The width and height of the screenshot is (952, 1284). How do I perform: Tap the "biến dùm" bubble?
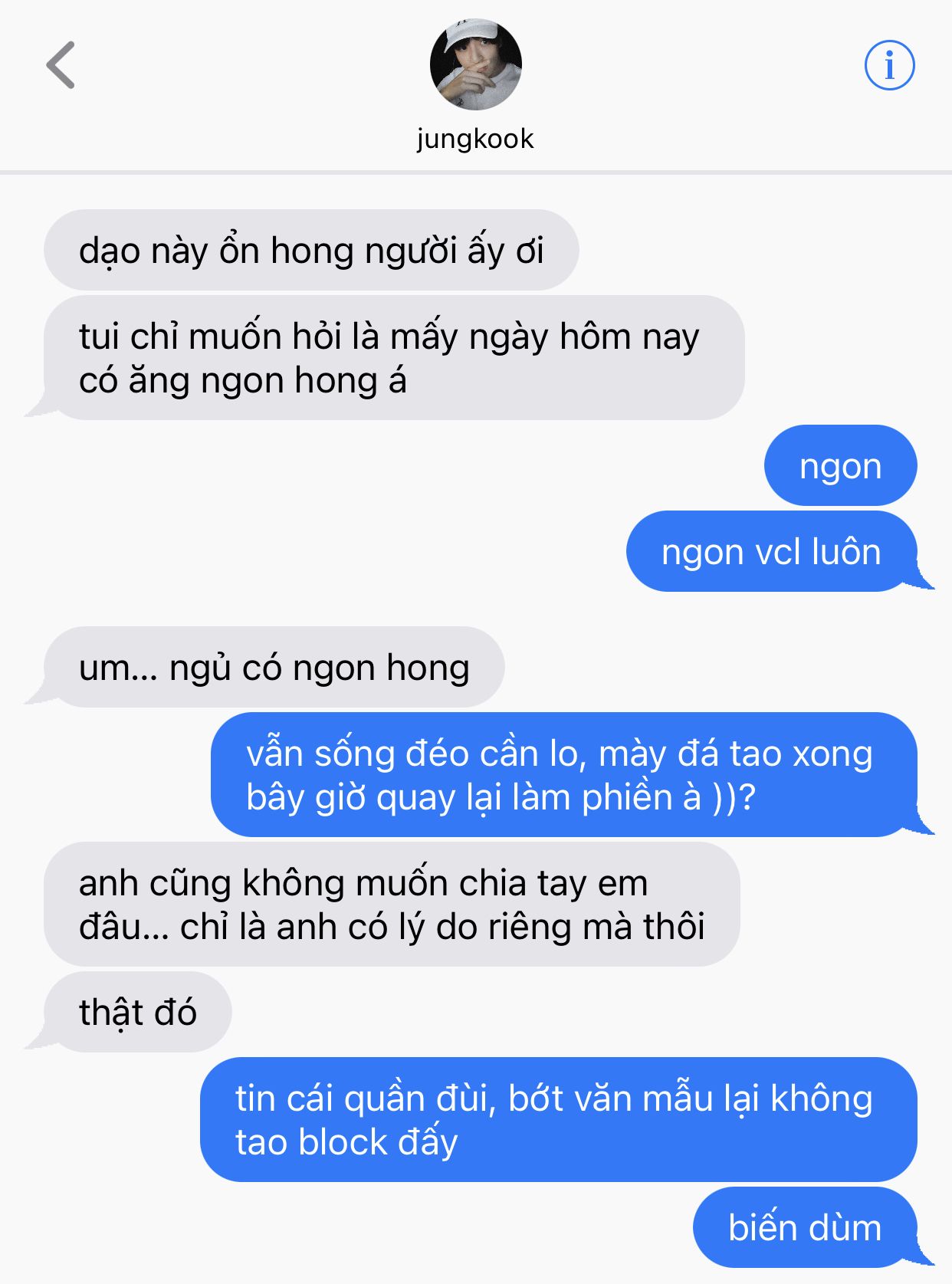[805, 1227]
